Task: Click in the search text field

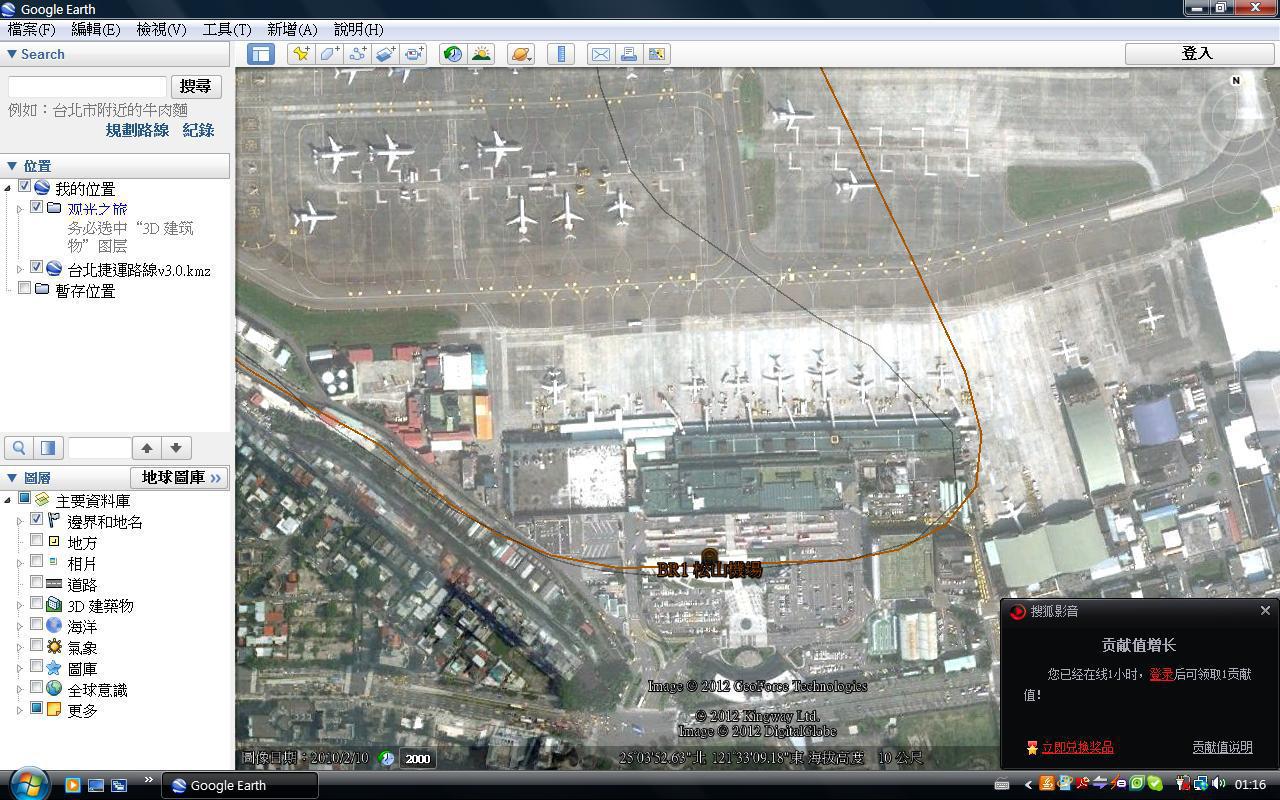Action: tap(87, 87)
